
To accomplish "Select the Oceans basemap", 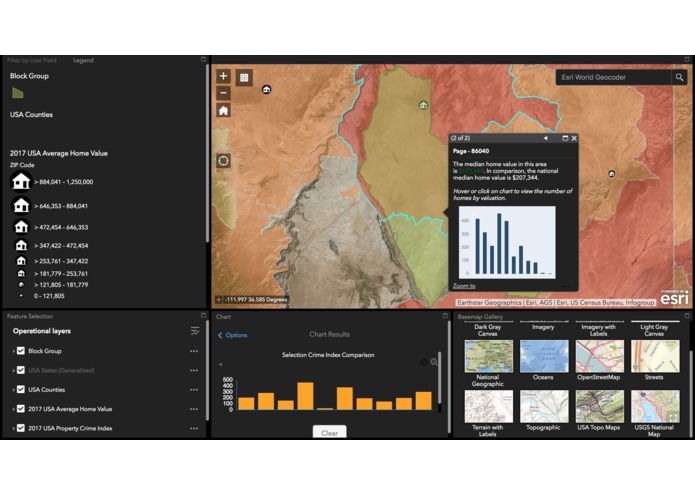I will click(544, 356).
